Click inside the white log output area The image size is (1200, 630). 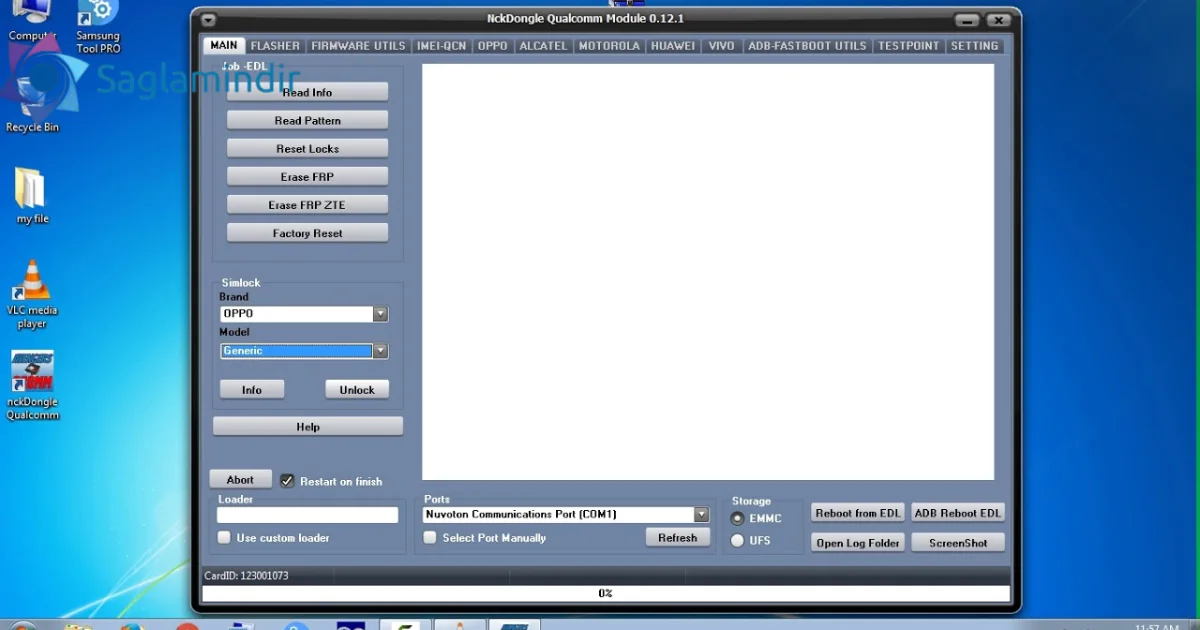(x=708, y=272)
